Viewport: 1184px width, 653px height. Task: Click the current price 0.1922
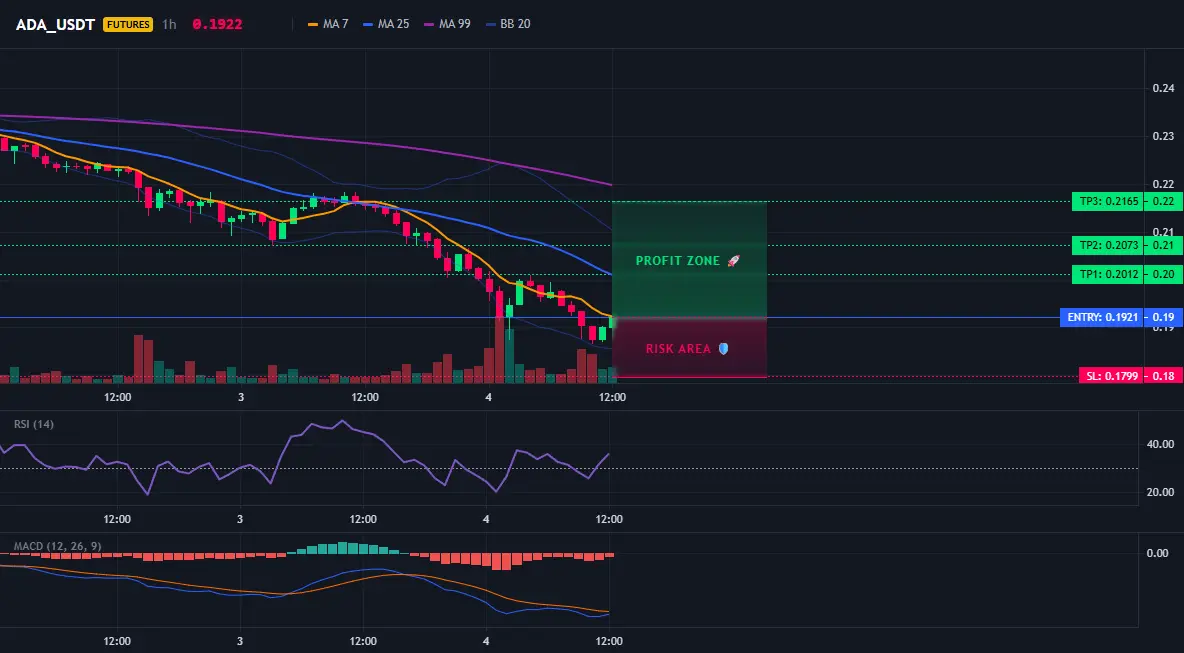click(x=217, y=24)
